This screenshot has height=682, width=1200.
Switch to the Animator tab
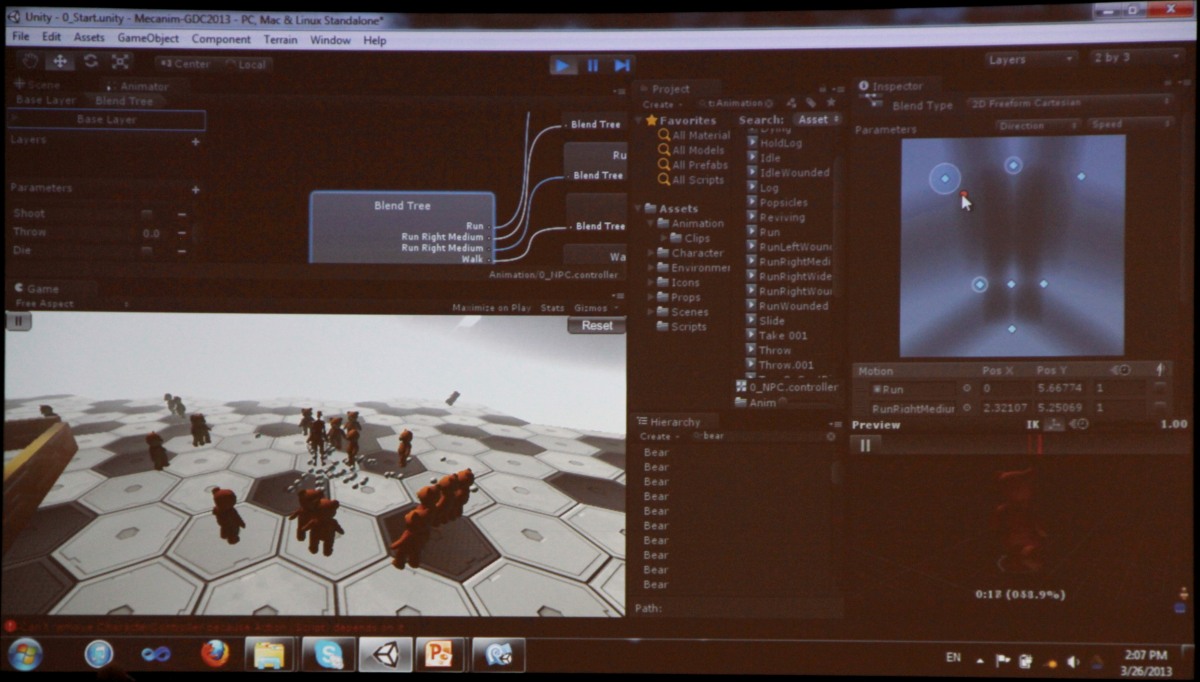[140, 86]
